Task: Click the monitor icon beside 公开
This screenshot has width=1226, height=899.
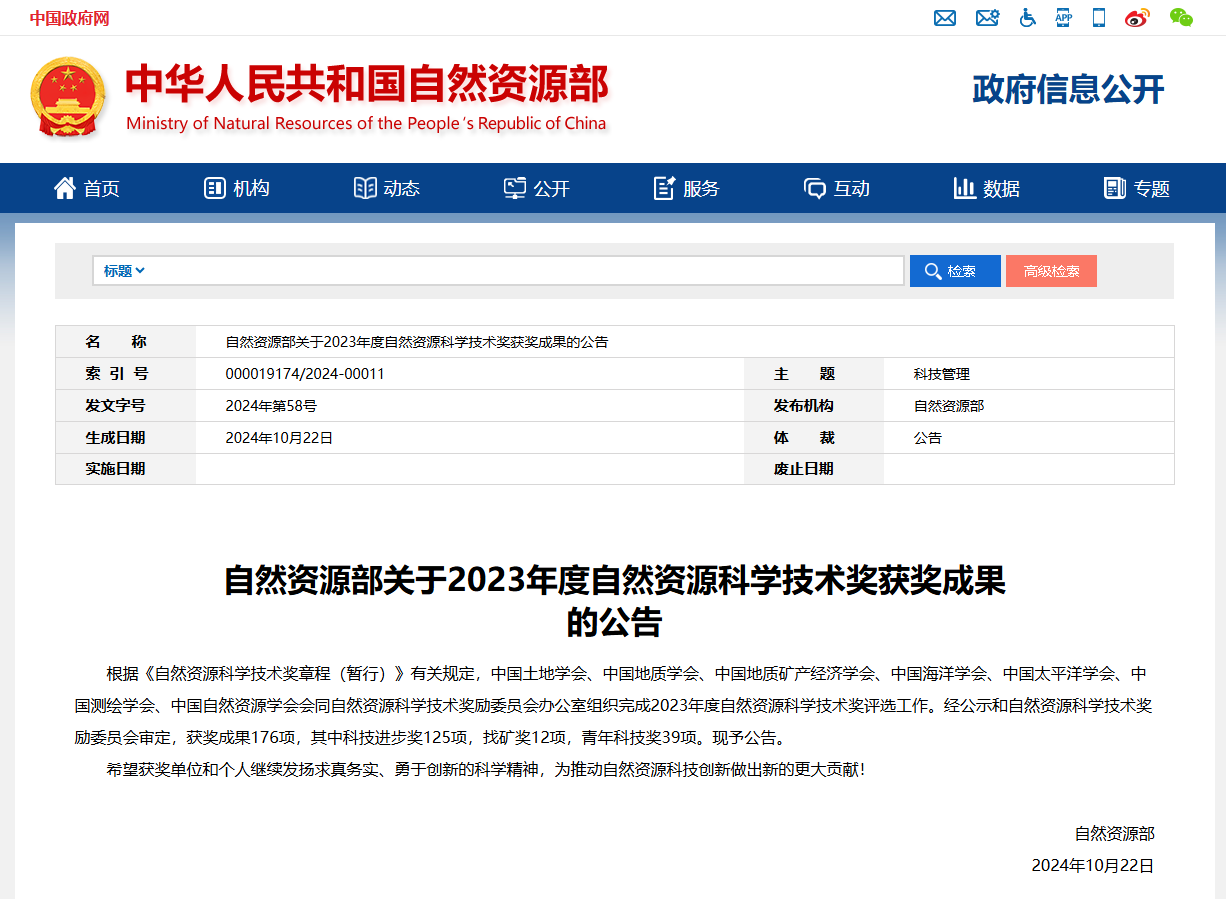Action: coord(515,188)
